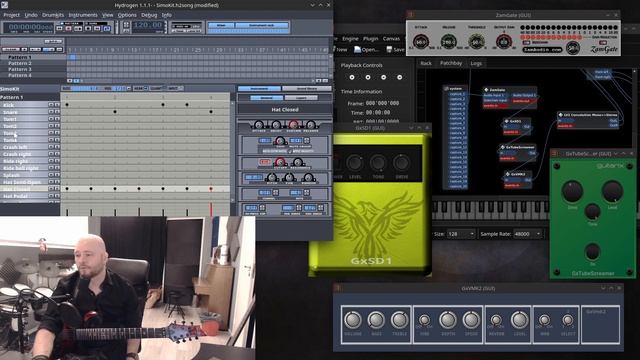Viewport: 640px width, 360px height.
Task: Solo the Kick instrument
Action: 57,105
